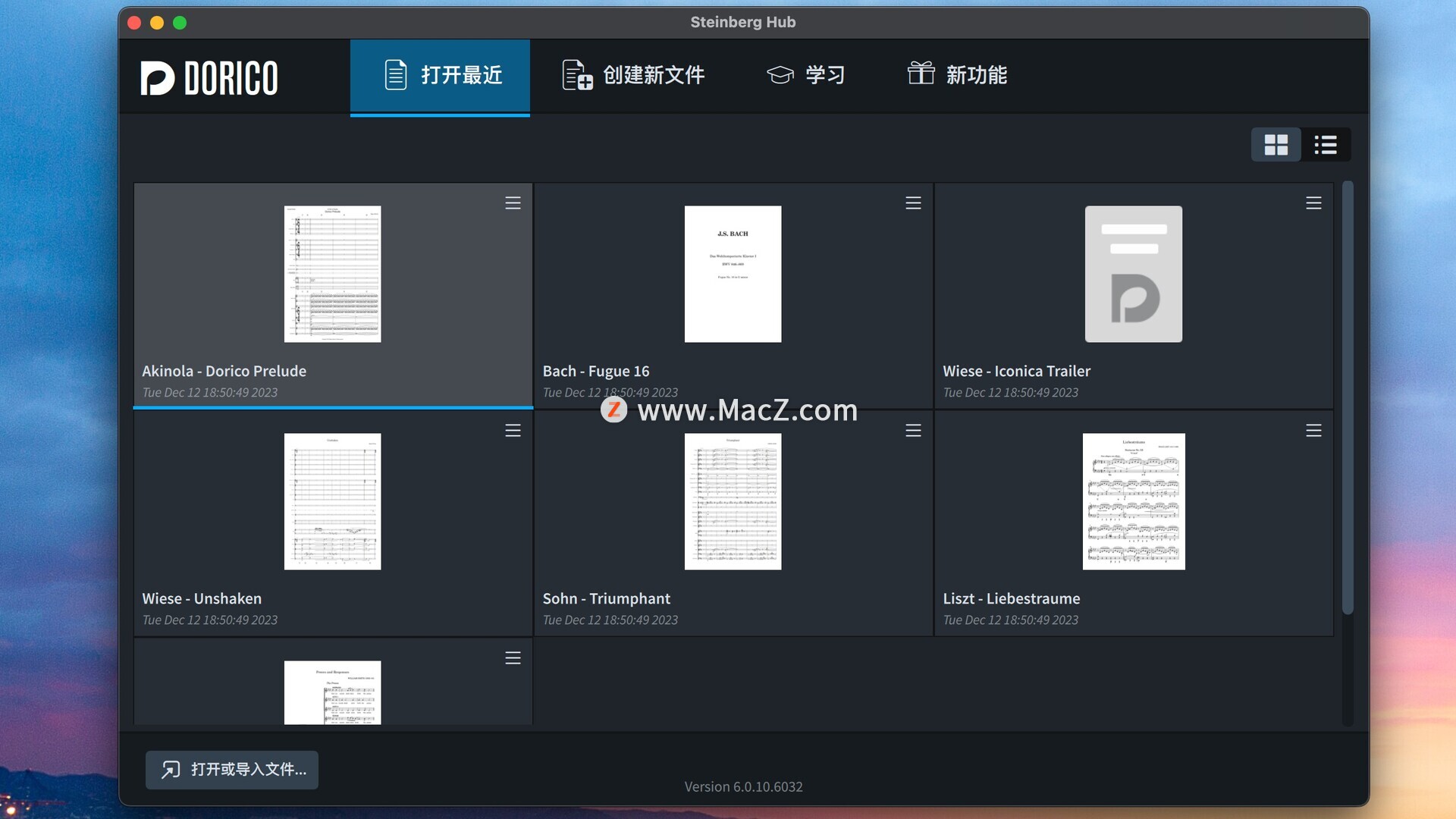Image resolution: width=1456 pixels, height=819 pixels.
Task: Open Wiese - Iconica Trailer placeholder thumbnail
Action: [1133, 274]
